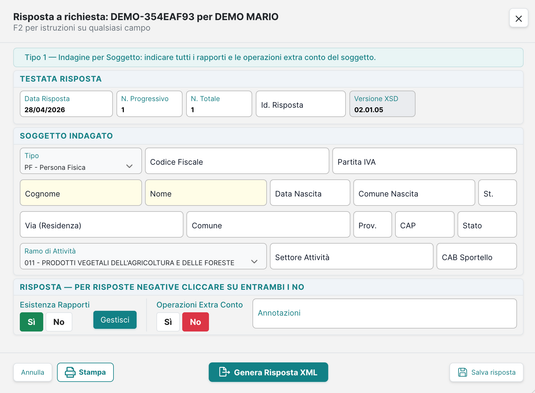Click the N. Totale field
Screen dimensions: 535x393
[219, 104]
